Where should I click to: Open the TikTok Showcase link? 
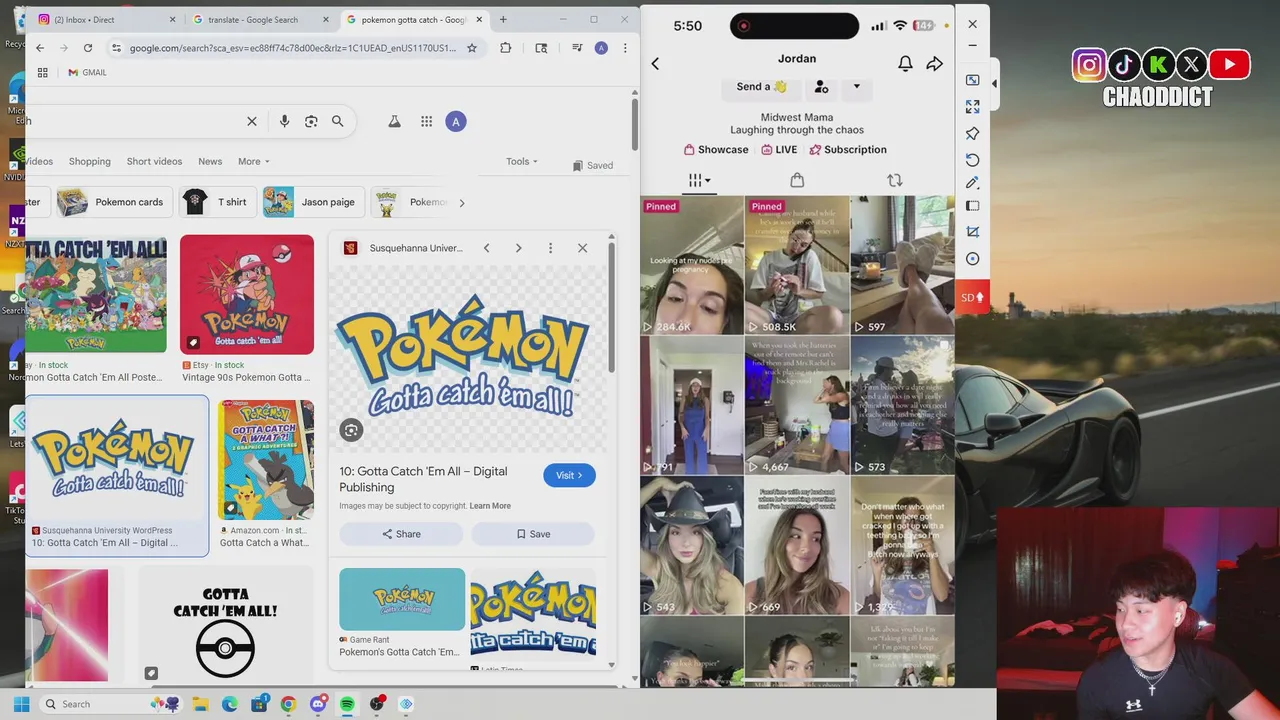pyautogui.click(x=716, y=150)
